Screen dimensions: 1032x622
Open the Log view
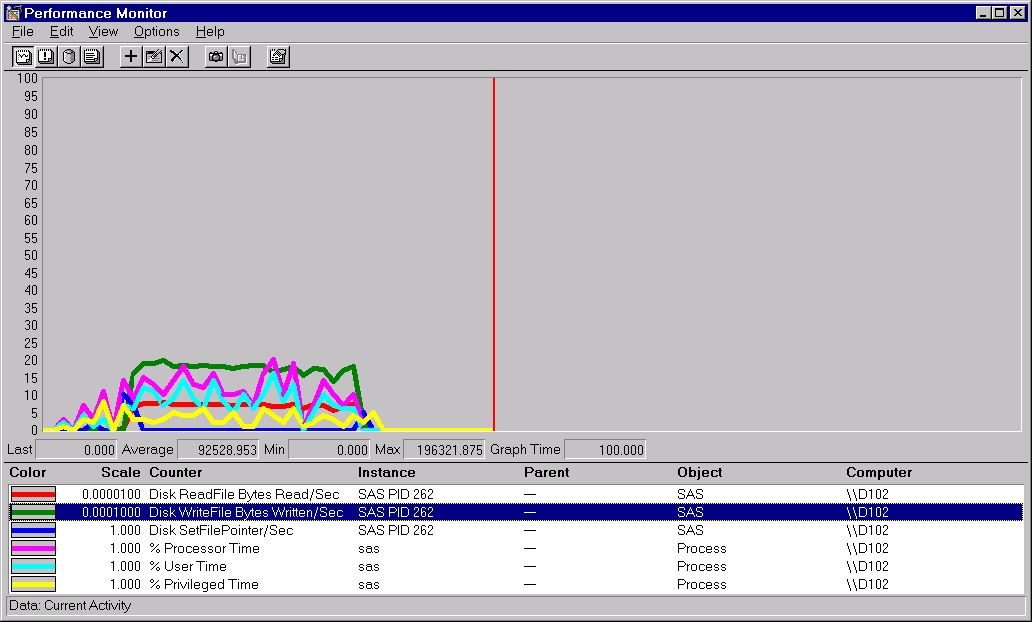(69, 56)
